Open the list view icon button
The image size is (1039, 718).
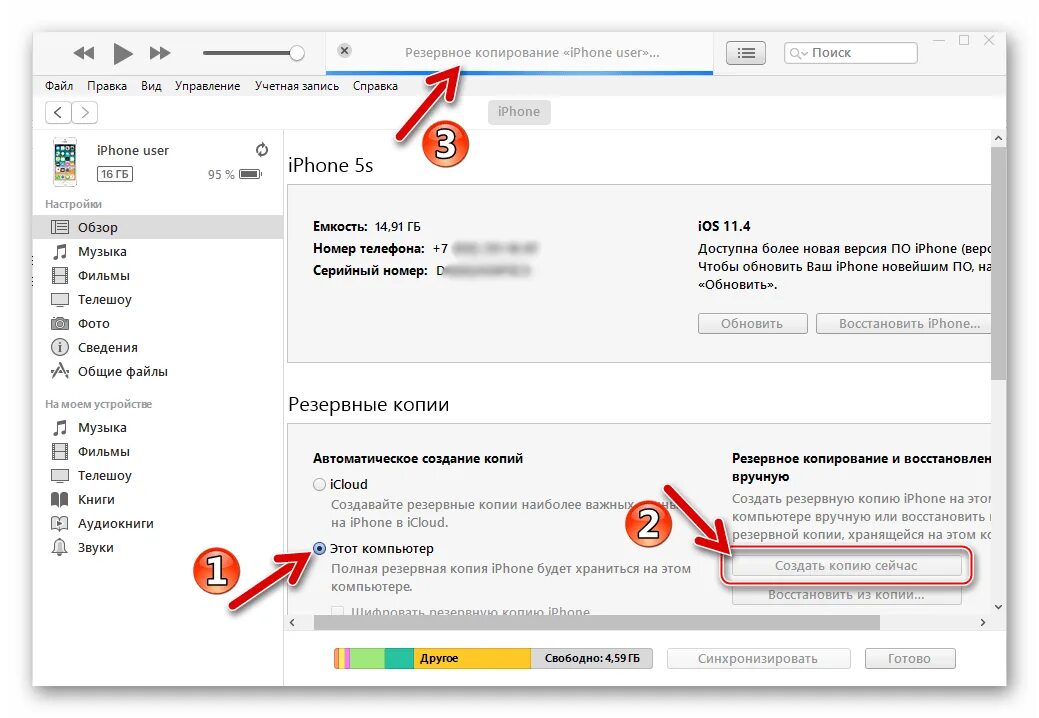tap(746, 53)
